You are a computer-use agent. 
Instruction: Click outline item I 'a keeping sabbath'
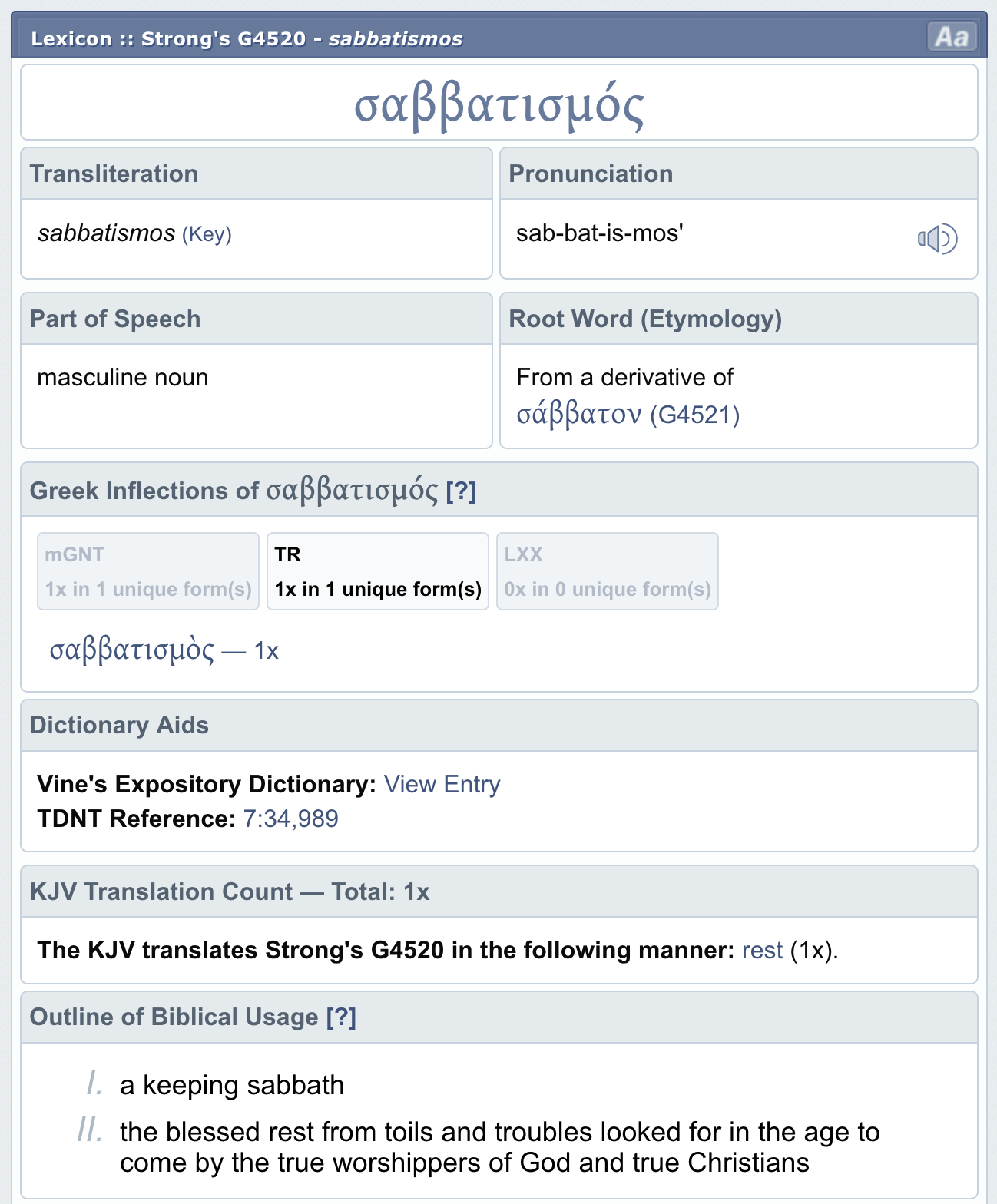231,1085
